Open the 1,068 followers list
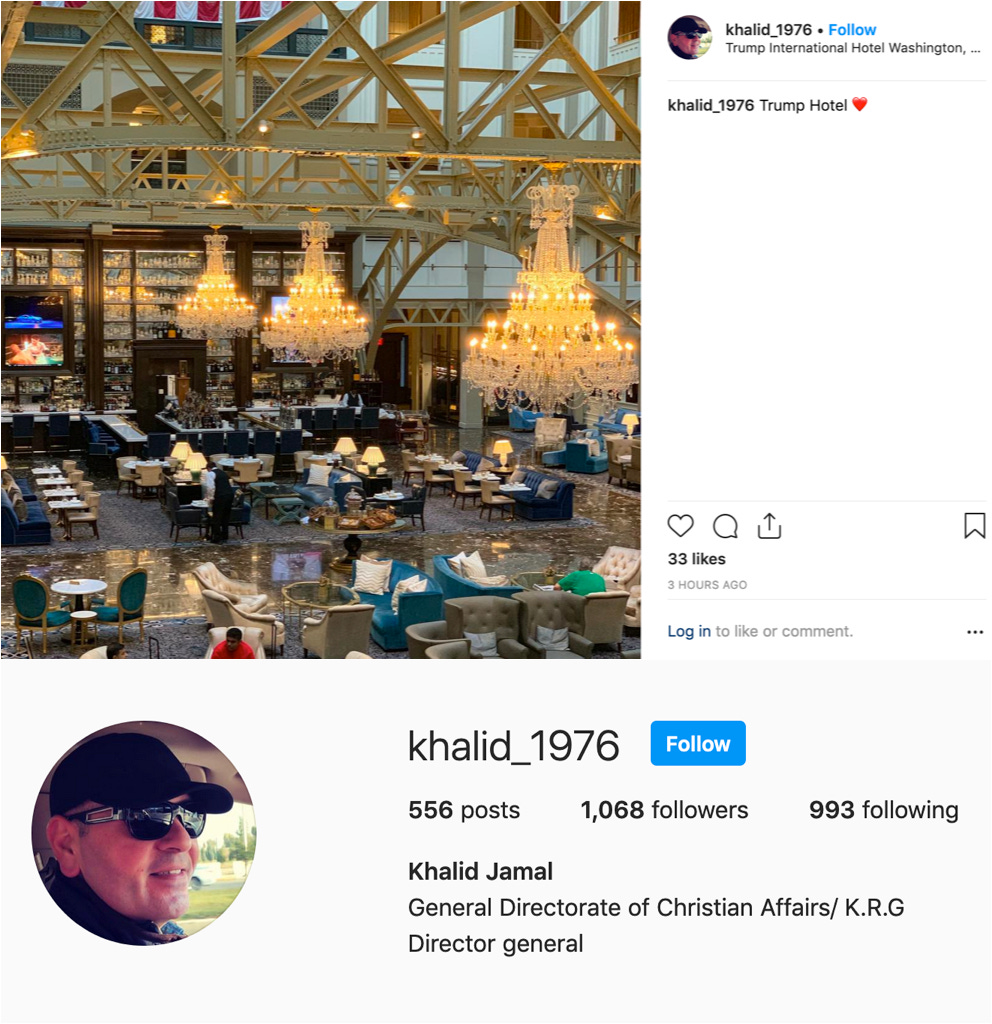Viewport: 992px width, 1024px height. point(664,810)
